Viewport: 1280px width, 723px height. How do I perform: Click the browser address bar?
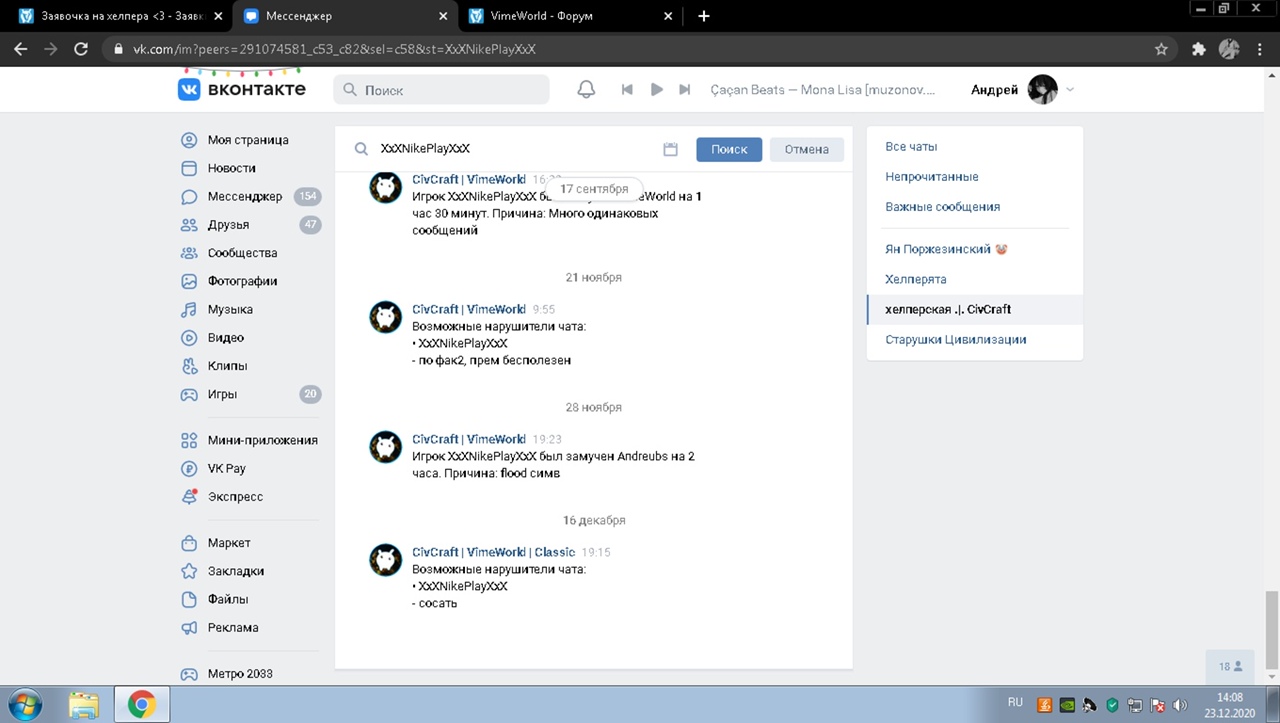[x=640, y=48]
